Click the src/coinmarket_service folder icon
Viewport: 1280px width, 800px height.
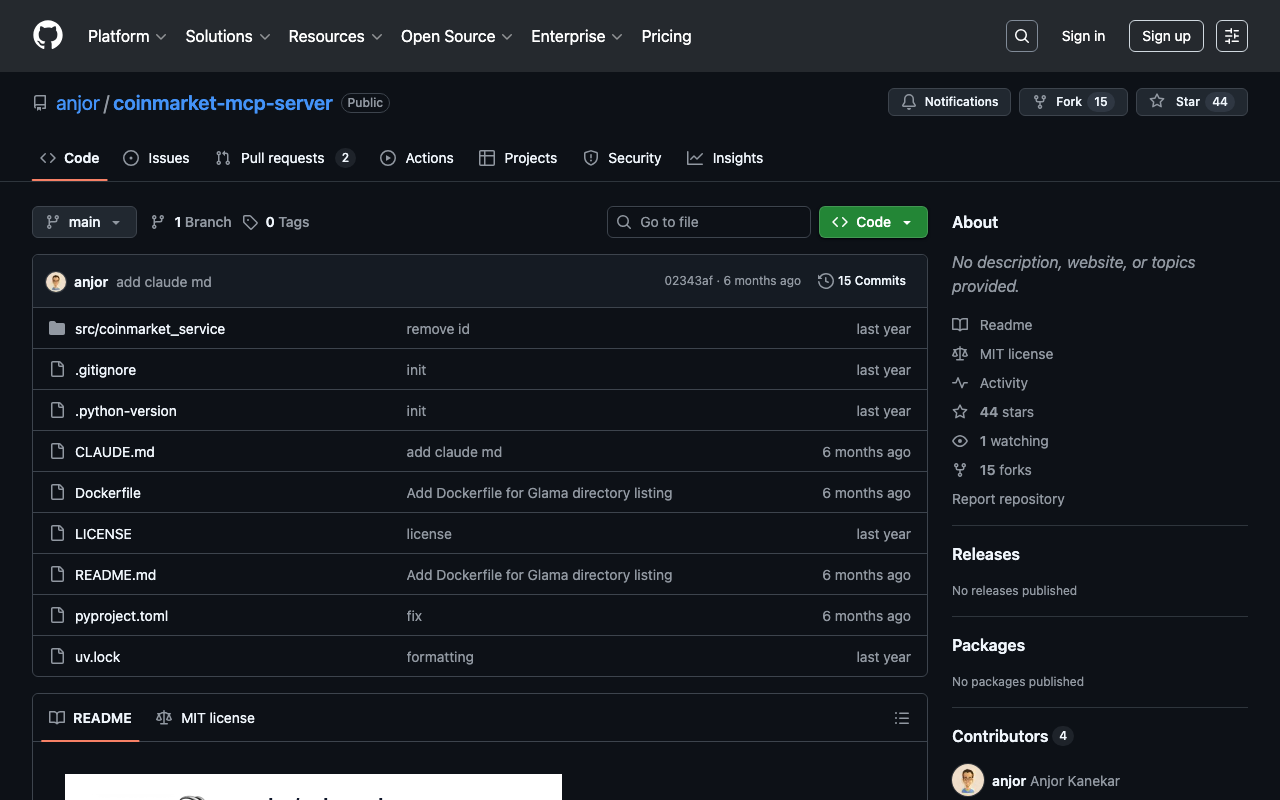point(57,329)
